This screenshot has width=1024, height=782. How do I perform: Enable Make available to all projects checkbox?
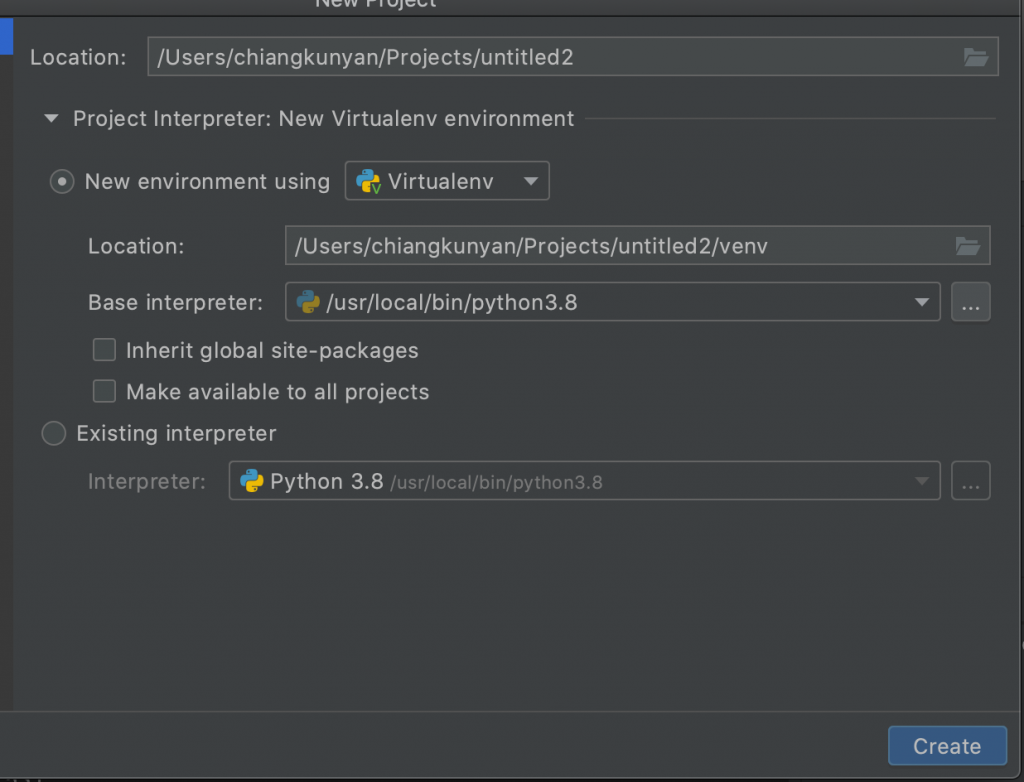(x=104, y=391)
